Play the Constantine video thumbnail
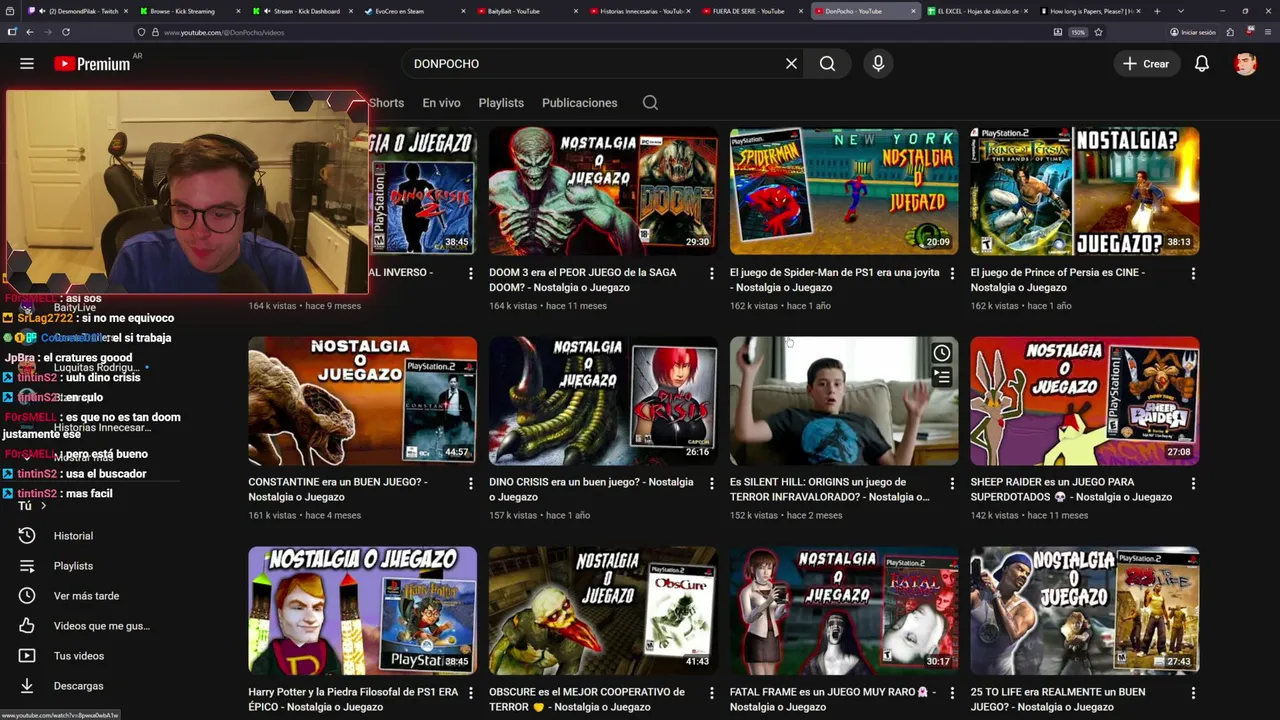Screen dimensions: 1280x720 [x=362, y=401]
